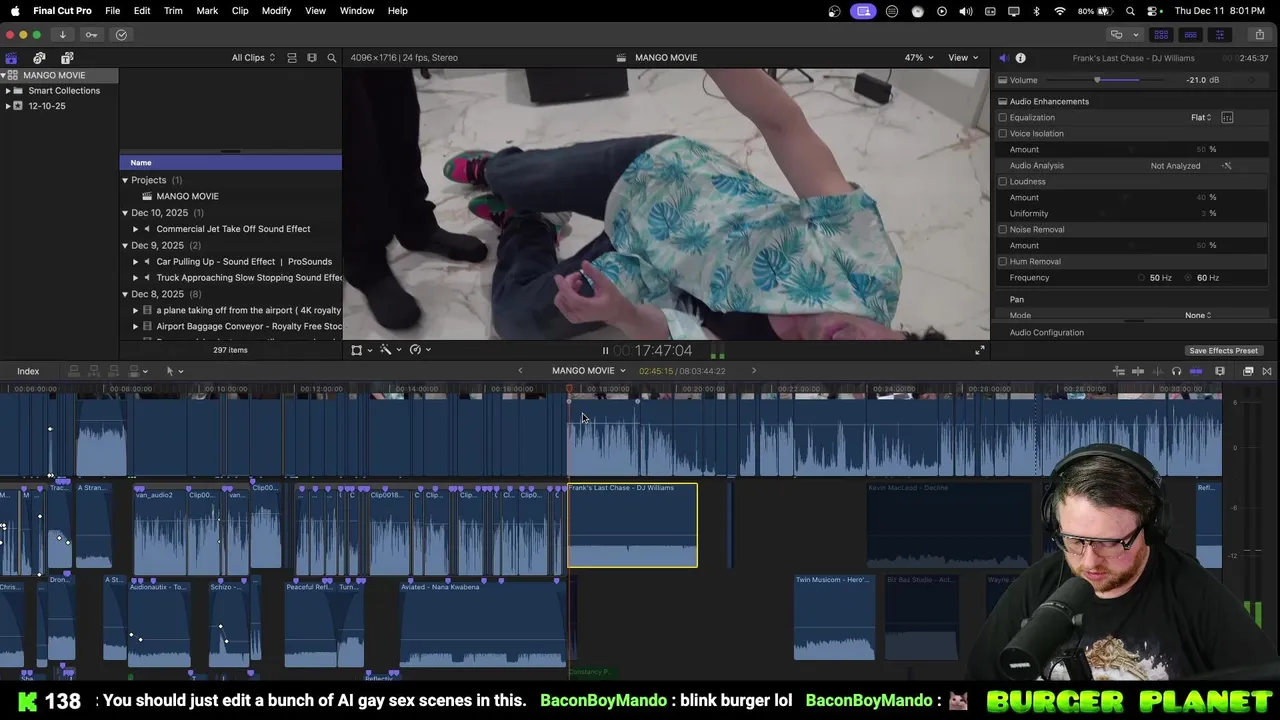The width and height of the screenshot is (1280, 720).
Task: Click the Share export icon
Action: [1259, 34]
